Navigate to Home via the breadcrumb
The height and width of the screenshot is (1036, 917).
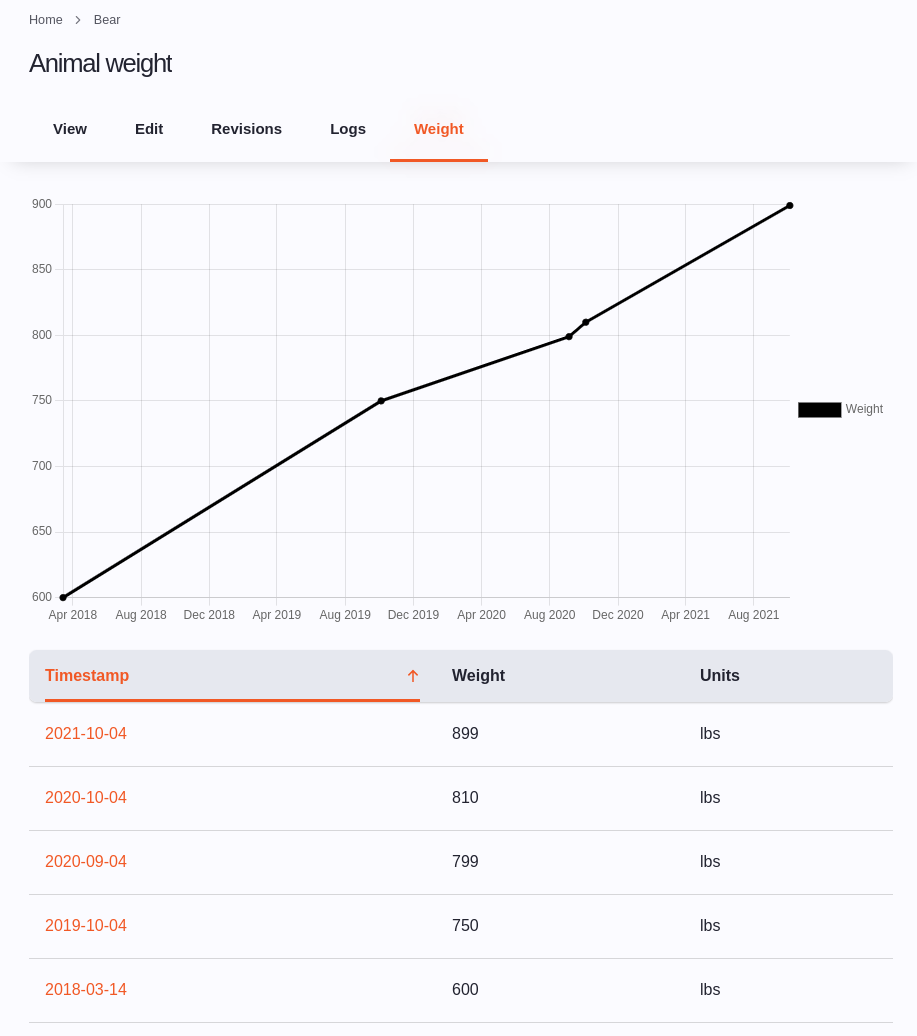pyautogui.click(x=45, y=19)
